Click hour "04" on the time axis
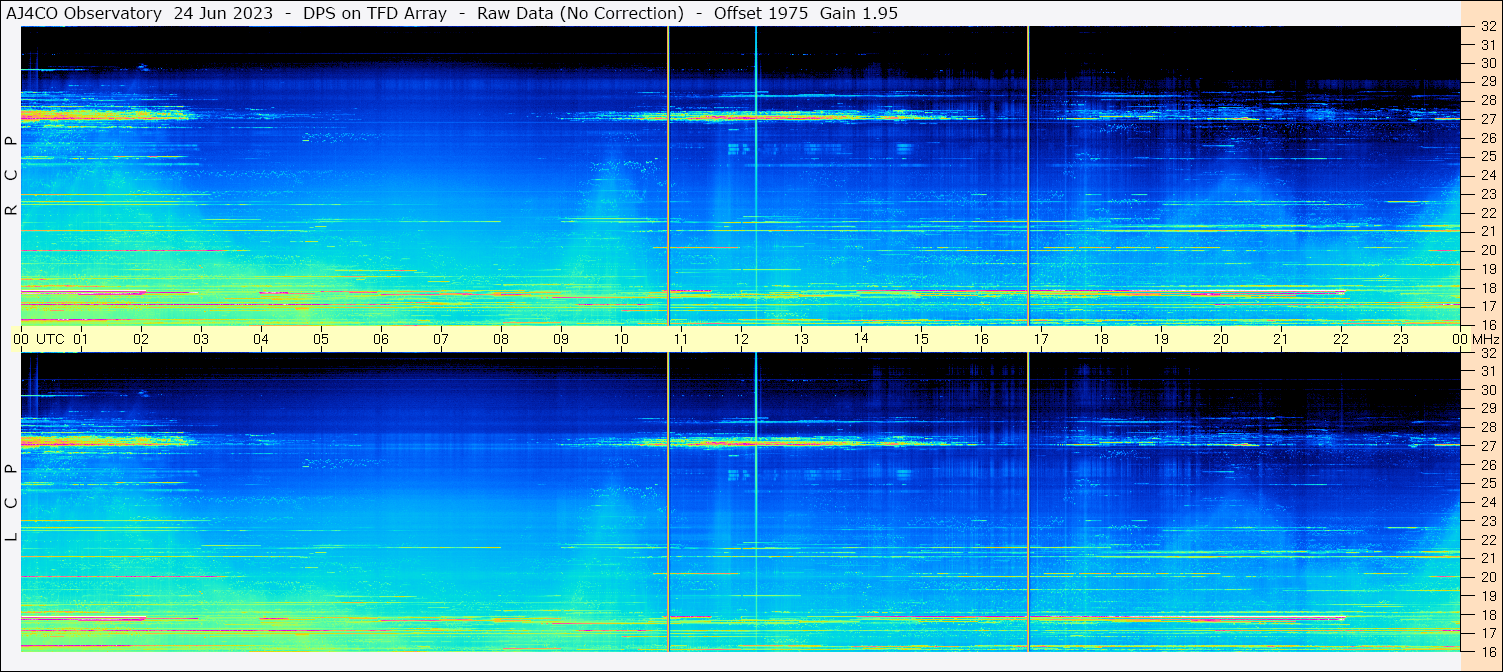Viewport: 1503px width, 672px height. [x=261, y=339]
